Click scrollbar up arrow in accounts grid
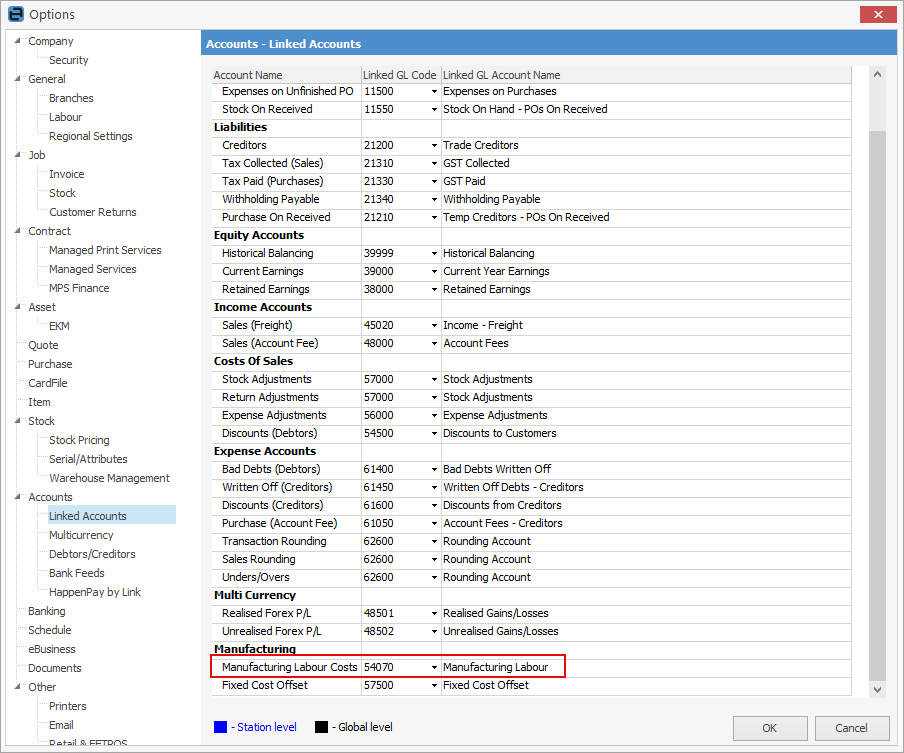Image resolution: width=904 pixels, height=753 pixels. click(877, 74)
